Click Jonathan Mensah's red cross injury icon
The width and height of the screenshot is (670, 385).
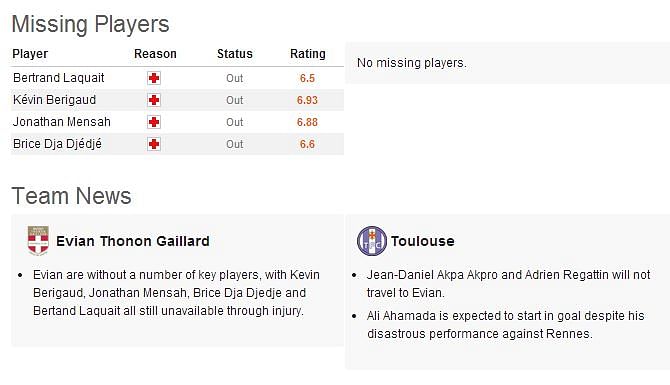154,122
